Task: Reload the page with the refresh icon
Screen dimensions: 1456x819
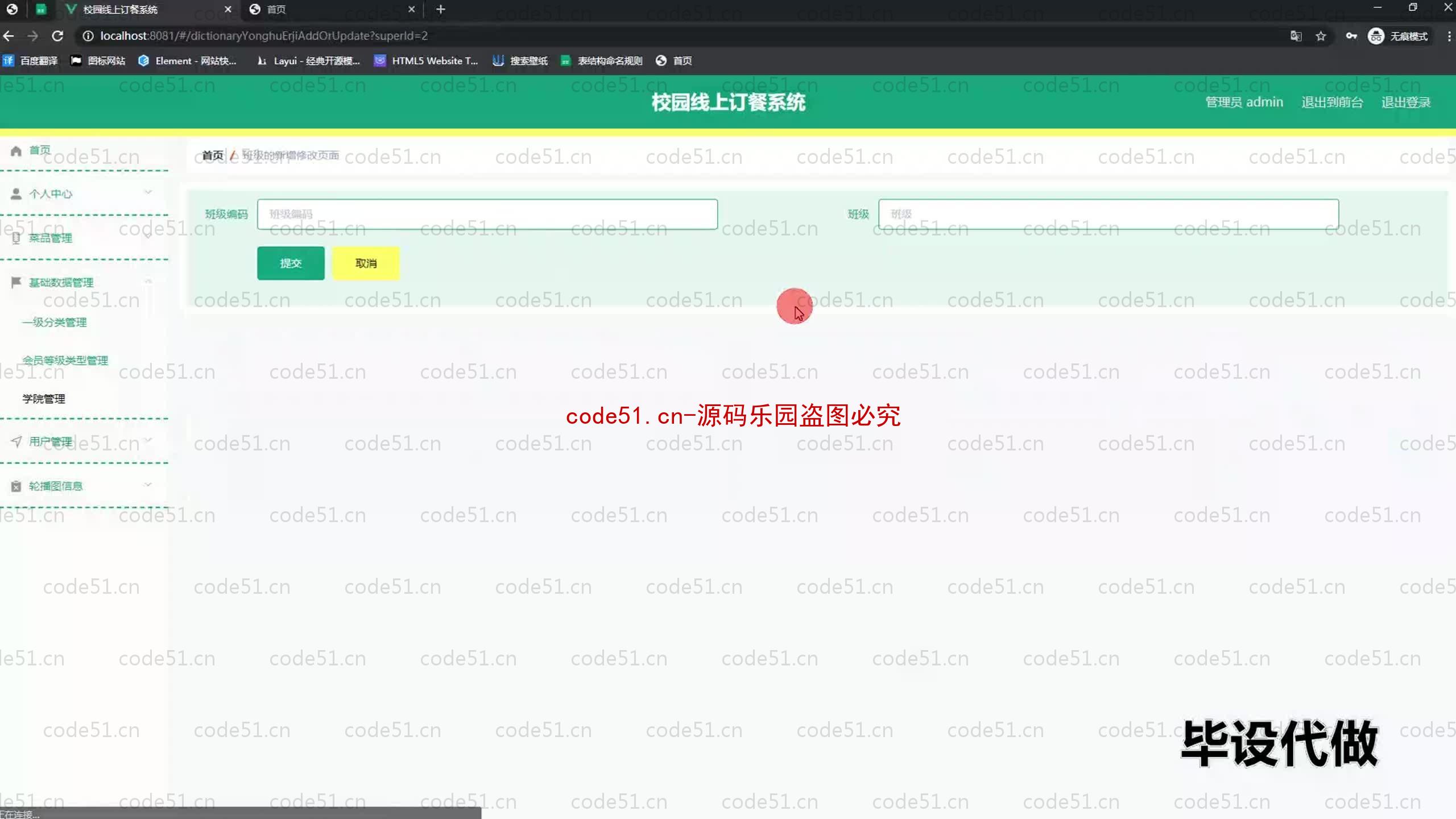Action: click(57, 36)
